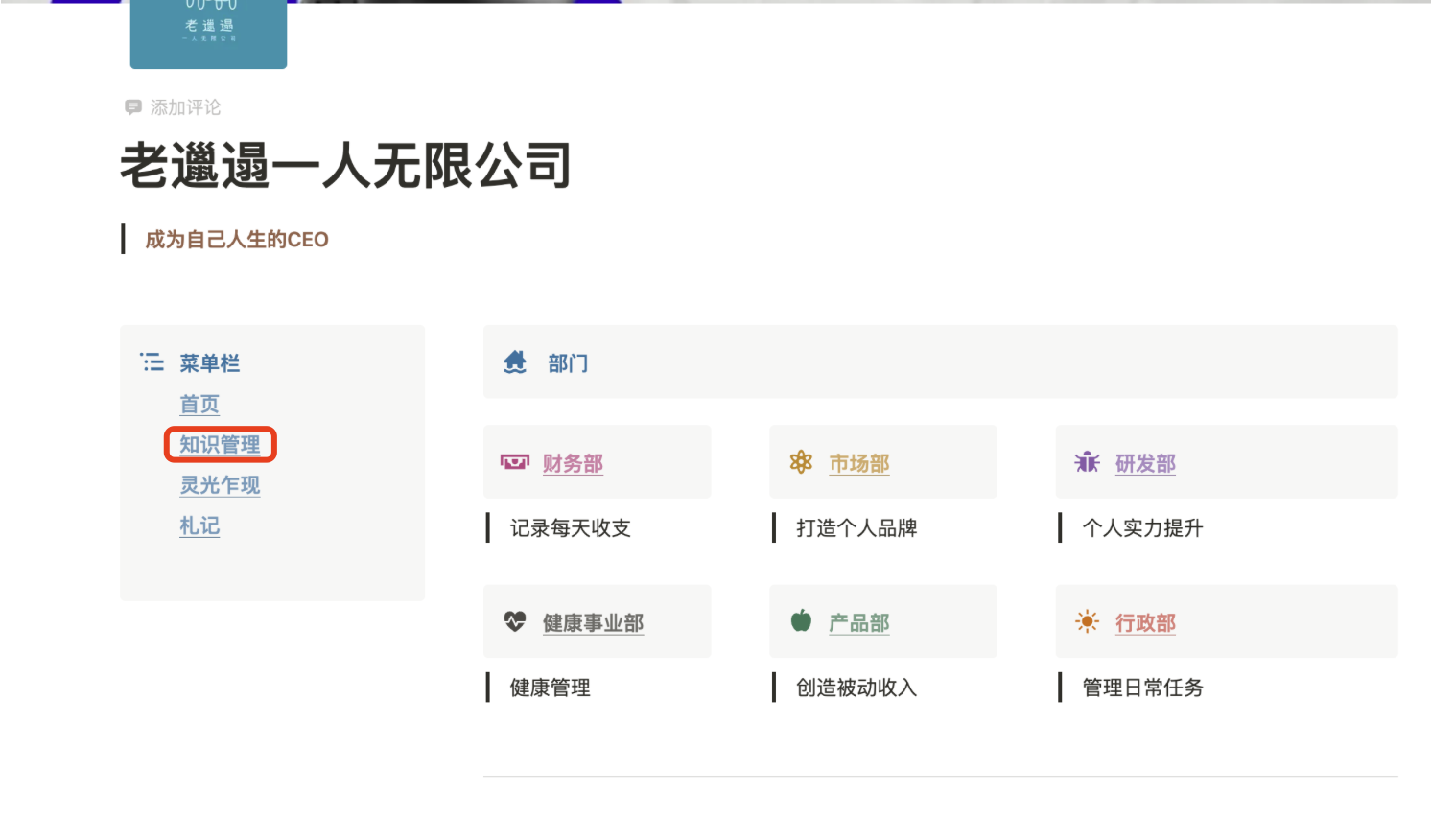Click the quote text 成为自己人生的CEO
Viewport: 1431px width, 840px height.
(x=237, y=240)
